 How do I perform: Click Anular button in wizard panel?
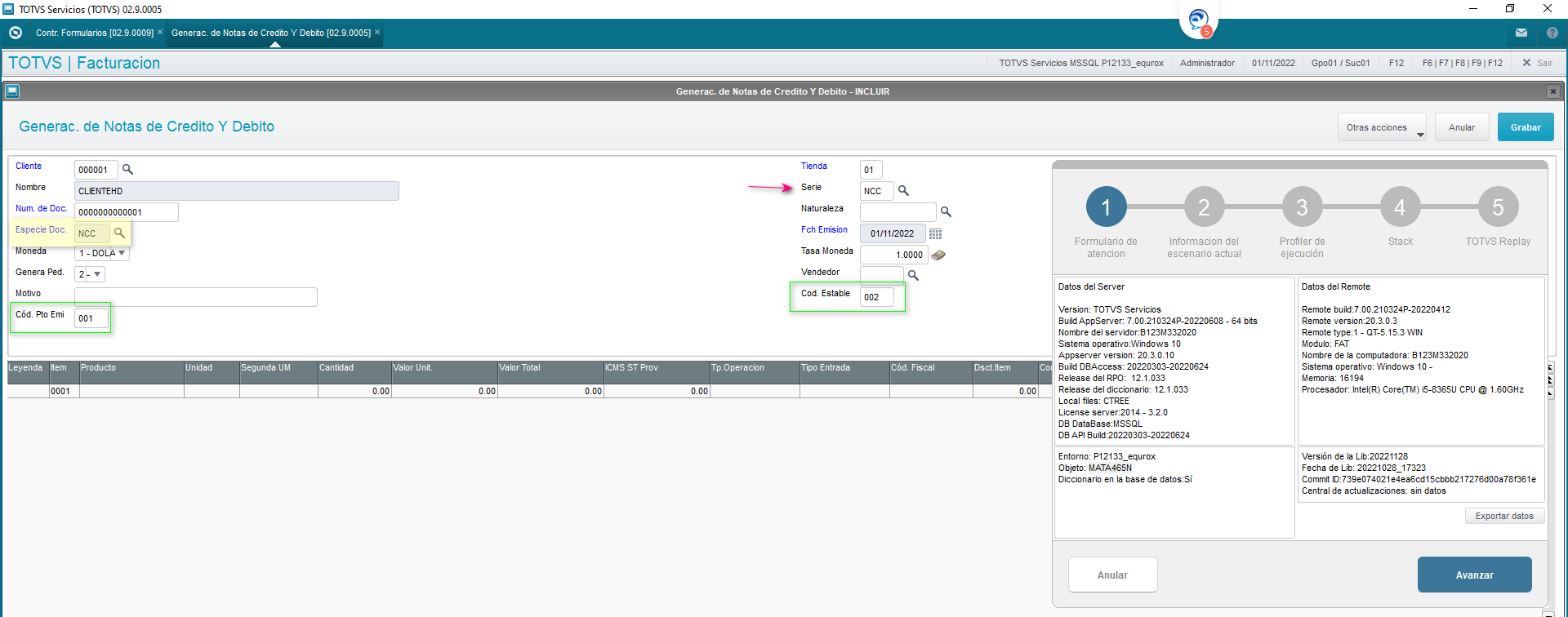1112,575
